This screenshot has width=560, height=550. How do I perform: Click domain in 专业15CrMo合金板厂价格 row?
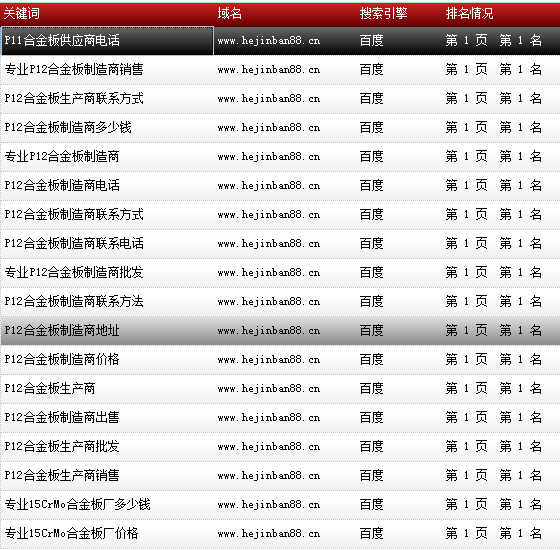269,534
